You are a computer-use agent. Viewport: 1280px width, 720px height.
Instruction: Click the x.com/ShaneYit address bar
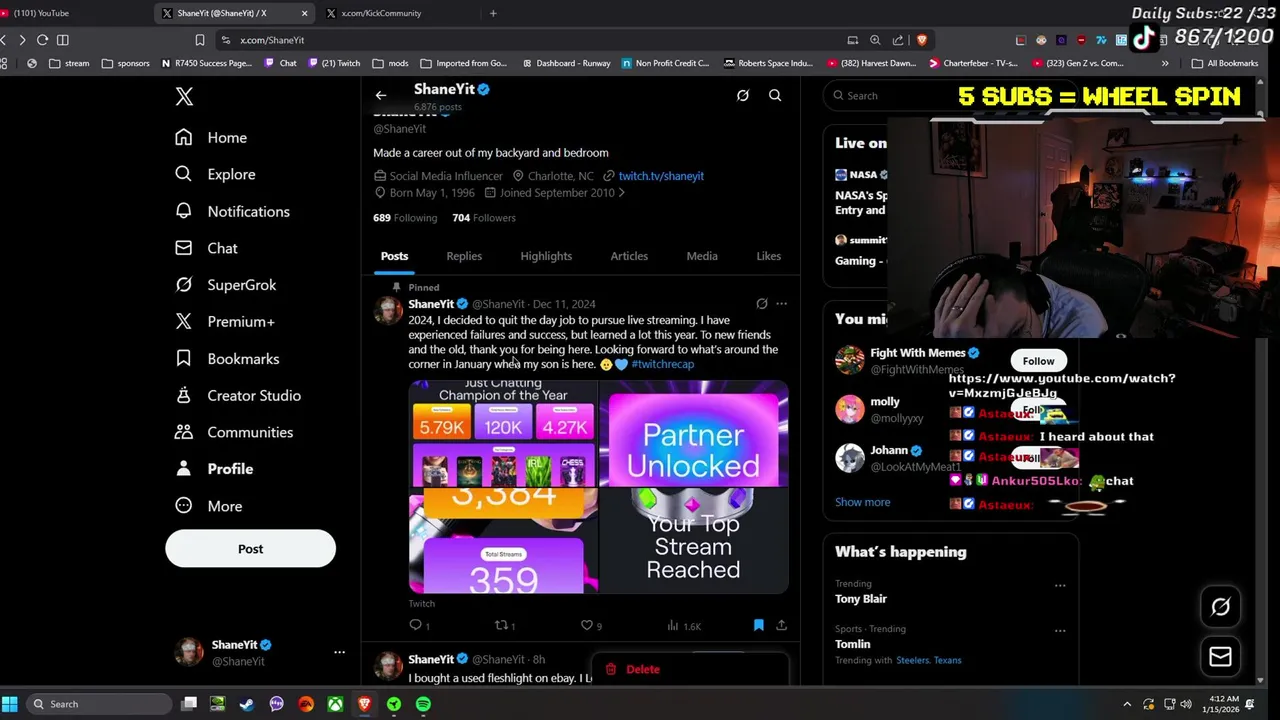(530, 40)
